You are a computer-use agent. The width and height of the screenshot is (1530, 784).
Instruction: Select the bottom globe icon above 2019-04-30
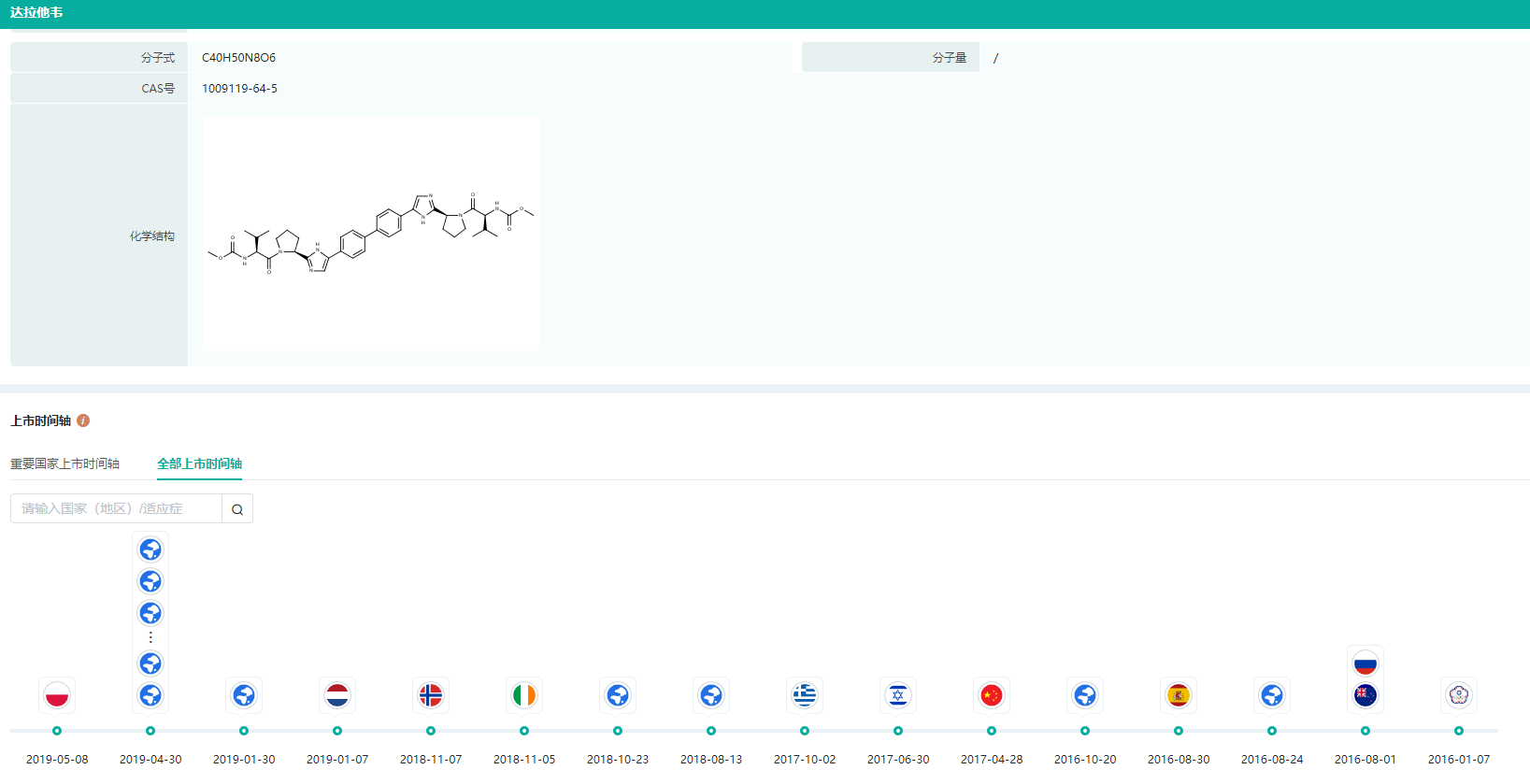[150, 695]
